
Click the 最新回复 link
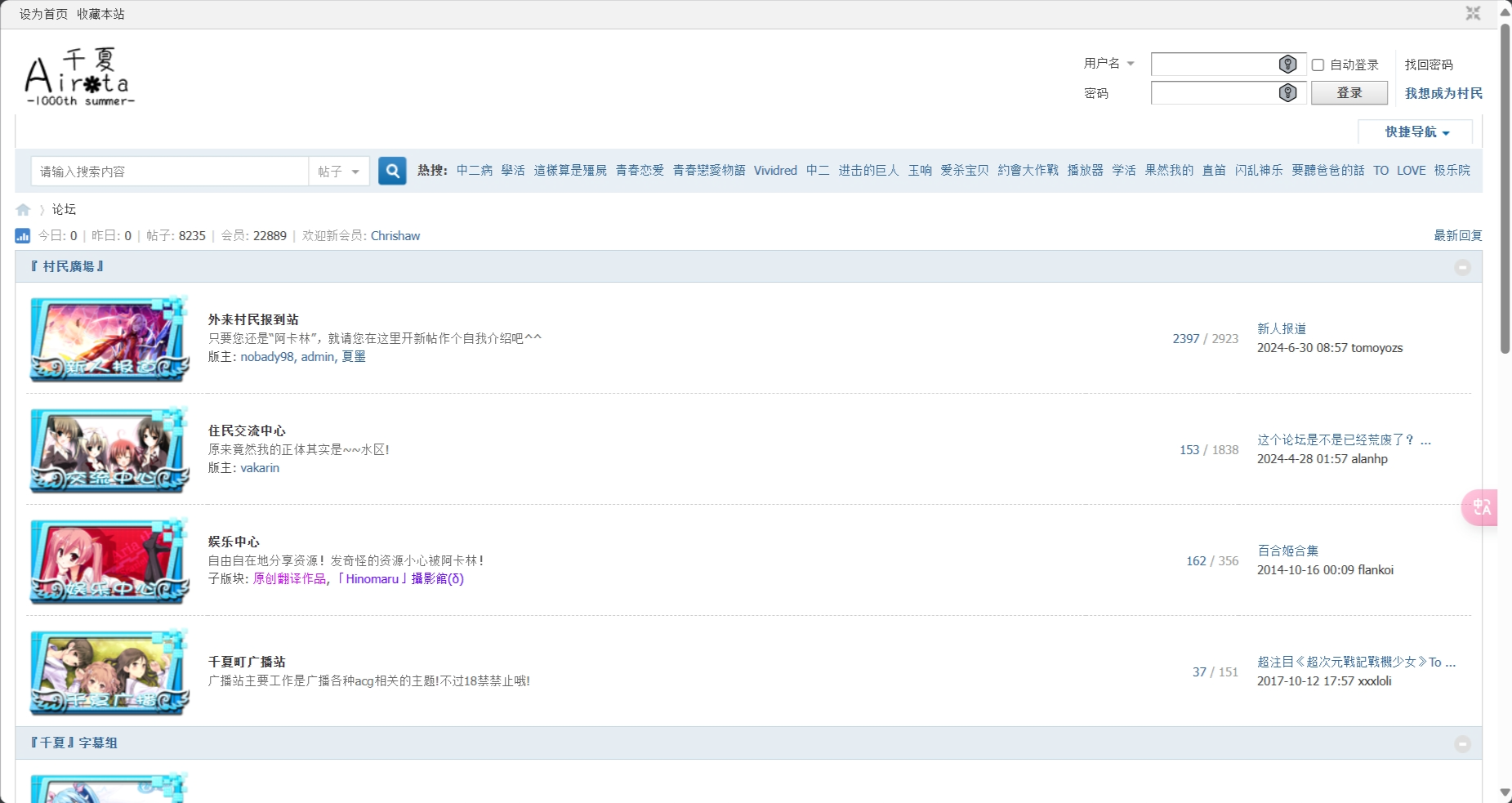[x=1458, y=235]
